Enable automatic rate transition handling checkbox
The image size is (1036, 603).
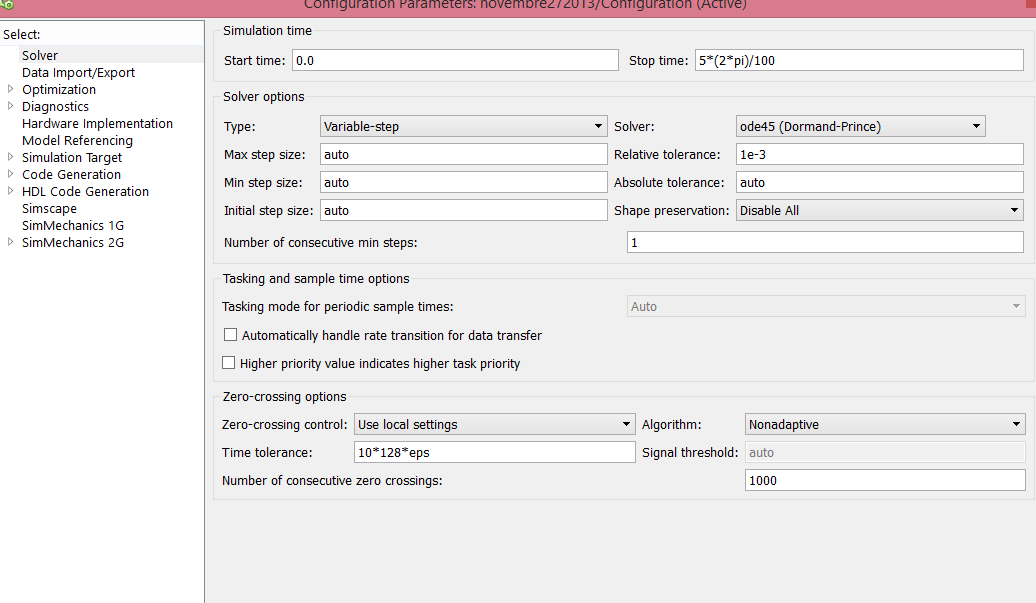coord(230,336)
